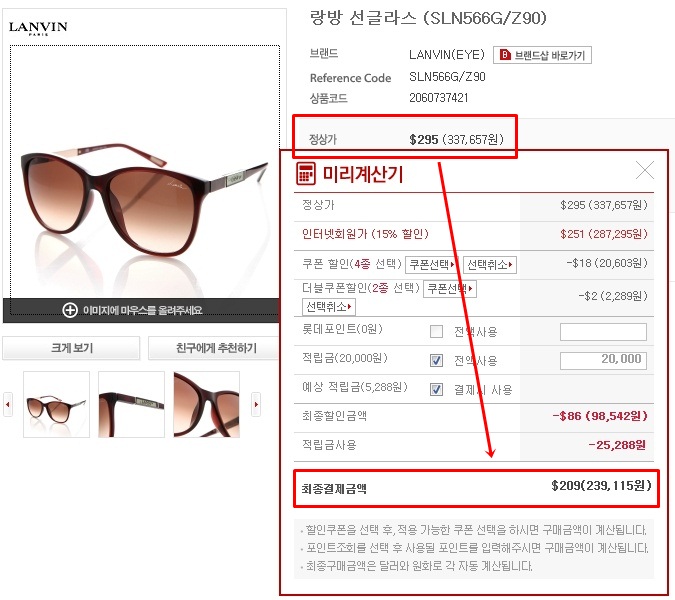Click next thumbnail arrow
The width and height of the screenshot is (675, 600).
click(256, 404)
